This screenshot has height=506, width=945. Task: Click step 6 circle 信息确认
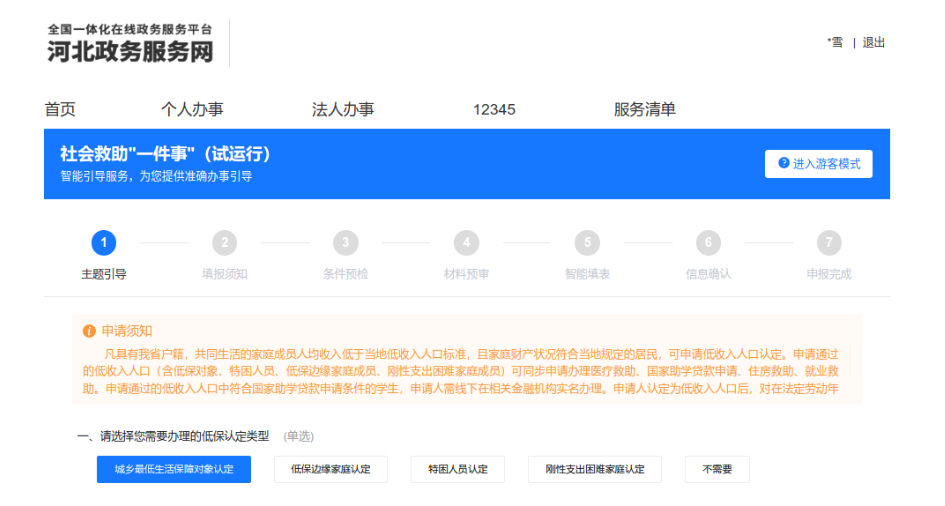(x=708, y=243)
